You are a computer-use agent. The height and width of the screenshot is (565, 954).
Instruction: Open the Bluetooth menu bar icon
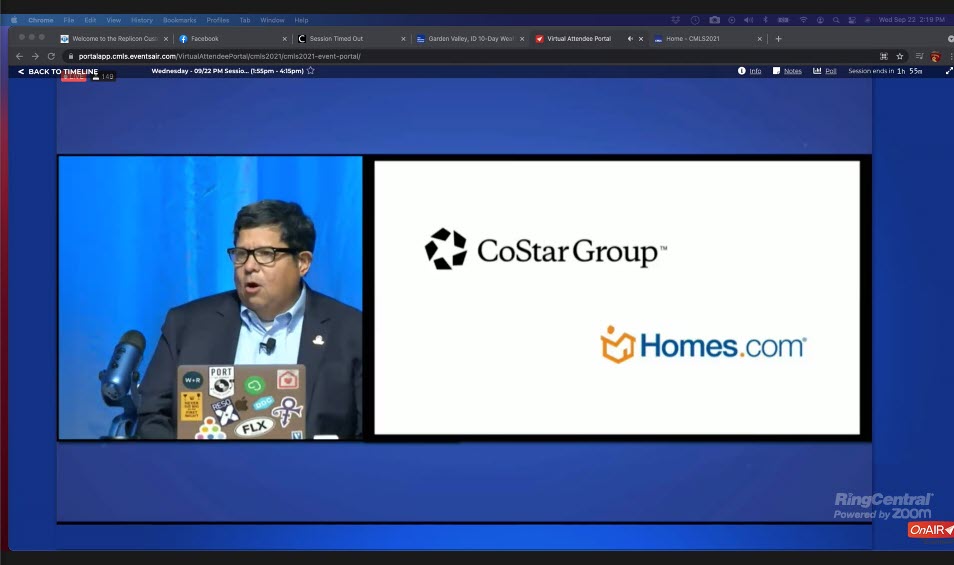[x=765, y=20]
